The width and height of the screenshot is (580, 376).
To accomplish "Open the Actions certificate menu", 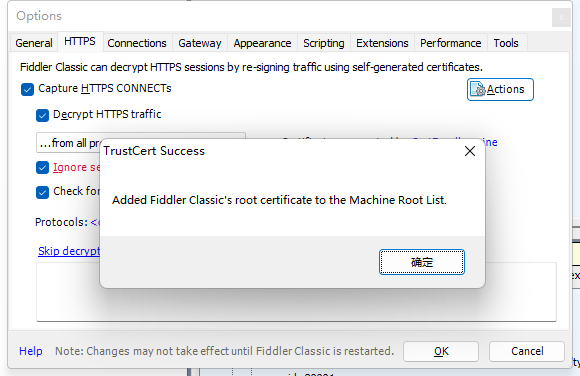I will pyautogui.click(x=500, y=89).
